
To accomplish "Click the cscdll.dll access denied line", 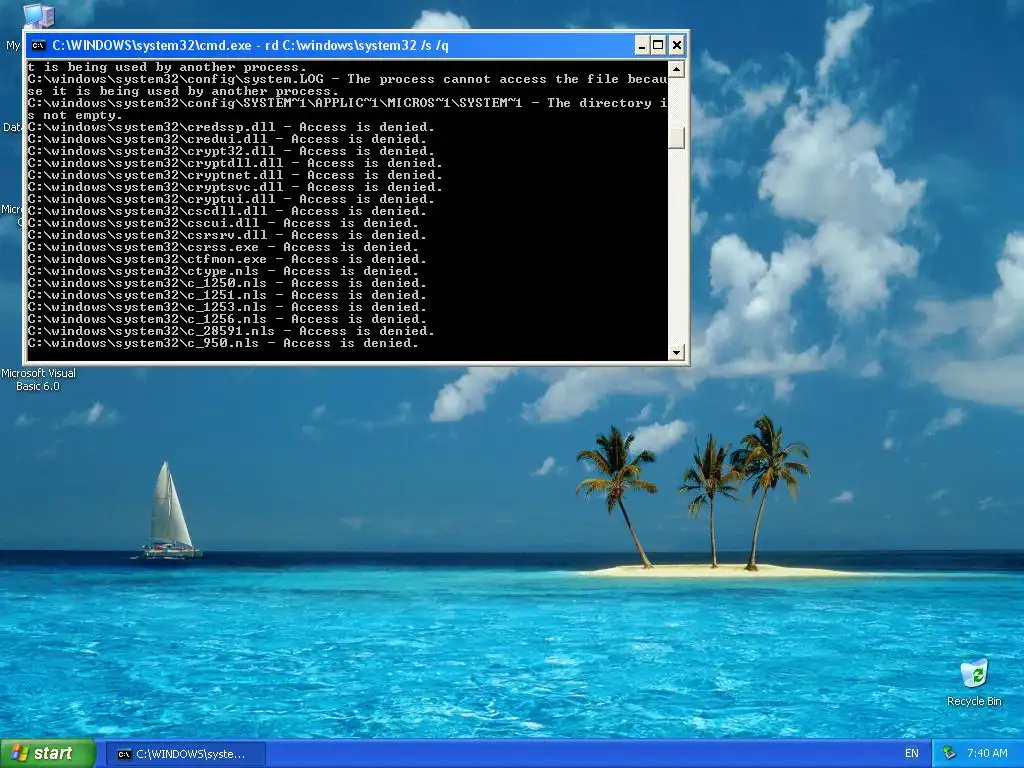I will coord(227,211).
